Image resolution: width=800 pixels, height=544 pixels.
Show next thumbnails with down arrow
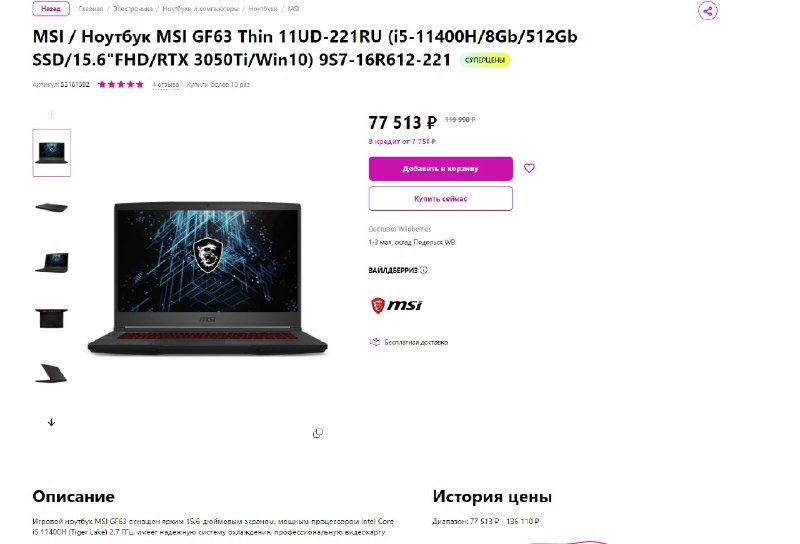pos(51,422)
